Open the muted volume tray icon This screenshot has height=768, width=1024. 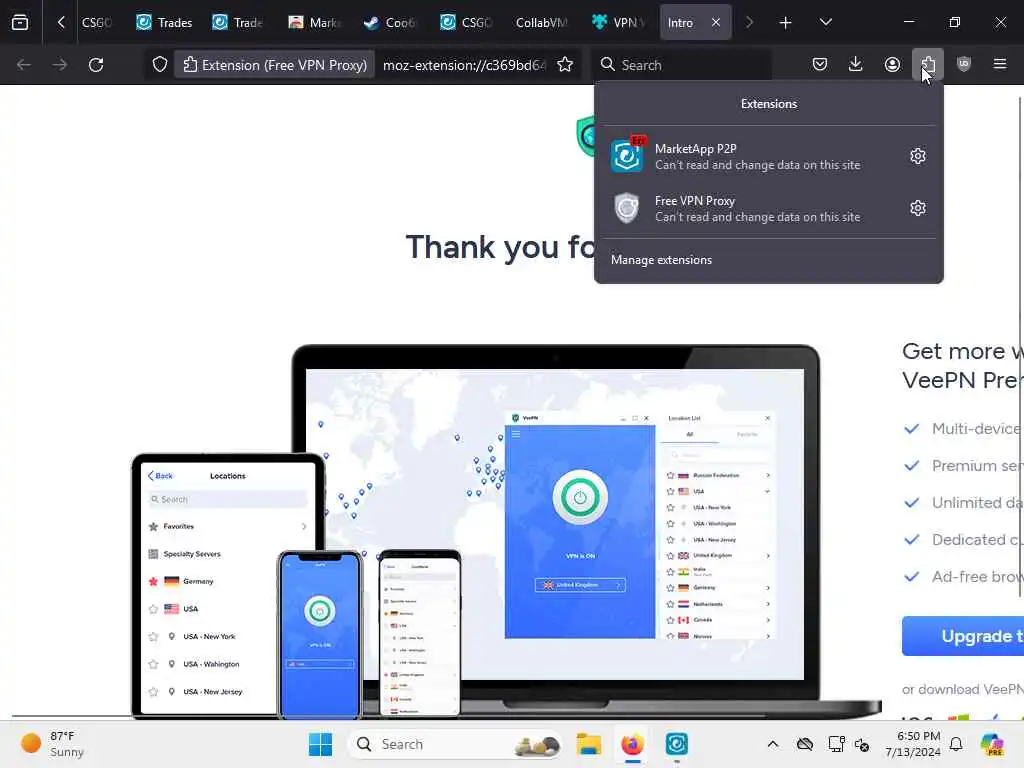pos(862,744)
